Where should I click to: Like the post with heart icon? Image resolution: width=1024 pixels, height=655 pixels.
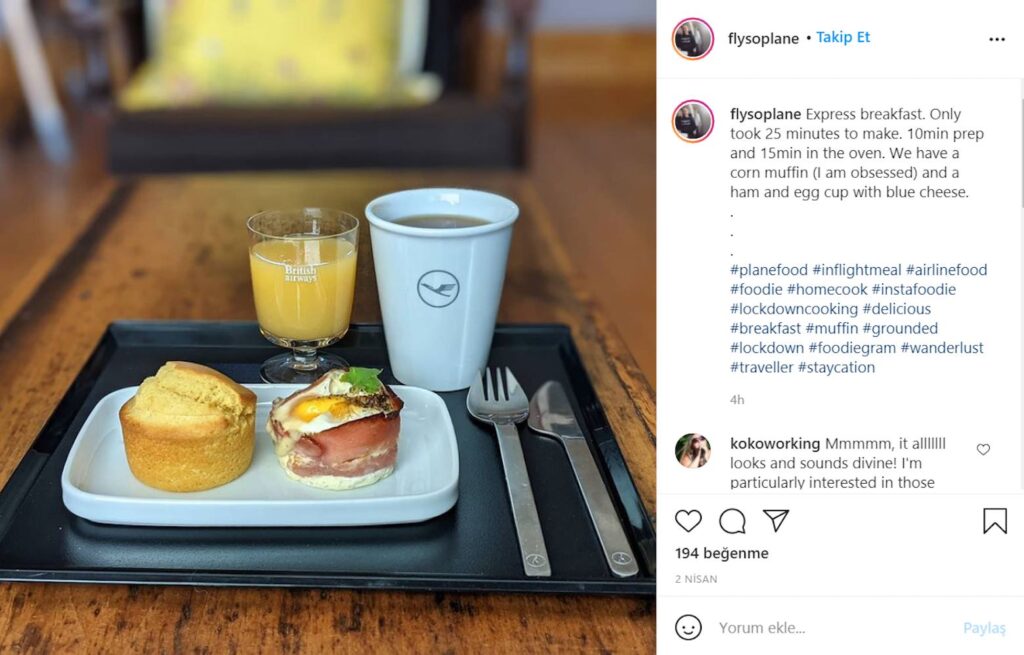pyautogui.click(x=688, y=520)
